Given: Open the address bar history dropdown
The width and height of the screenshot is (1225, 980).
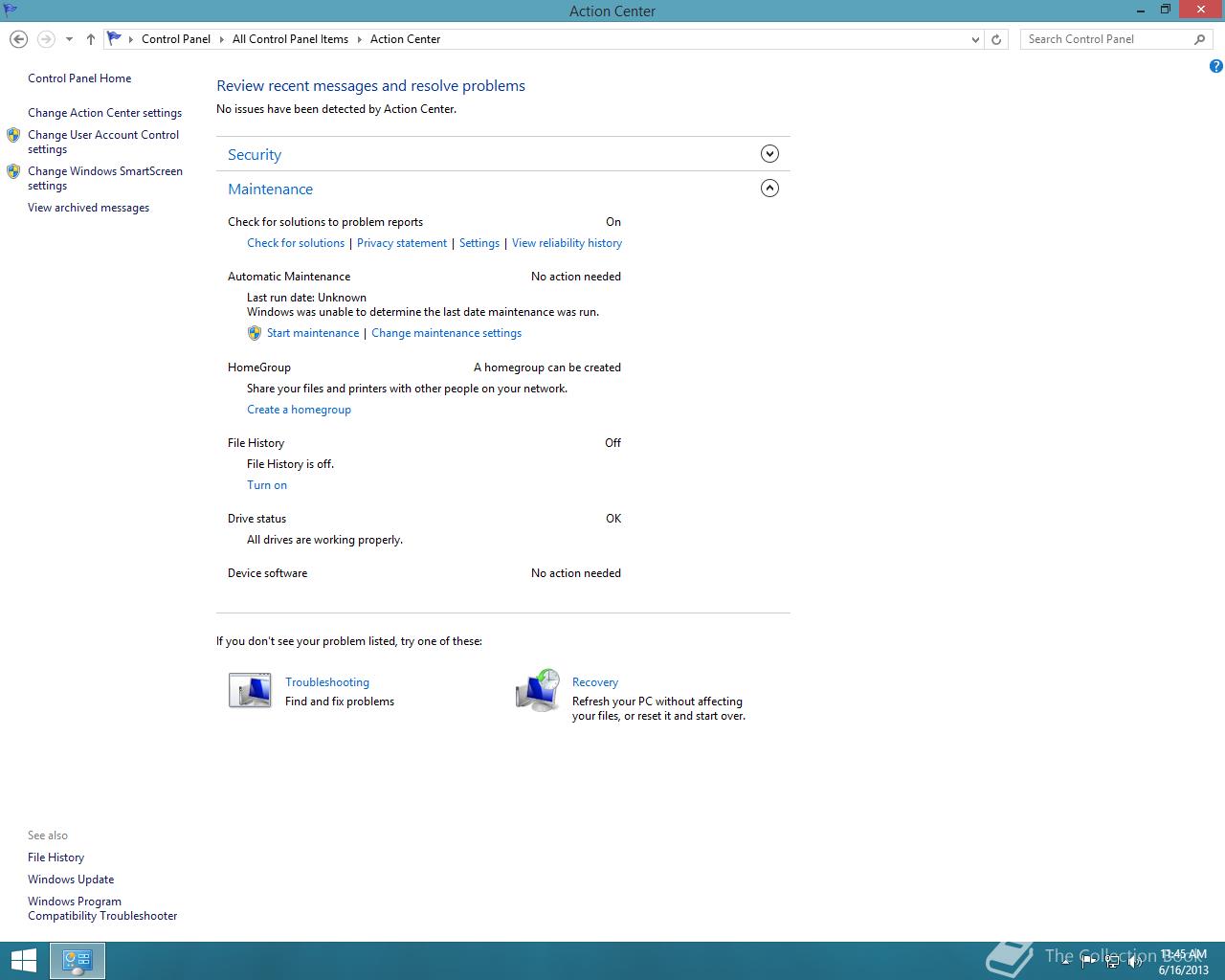Looking at the screenshot, I should pos(975,39).
